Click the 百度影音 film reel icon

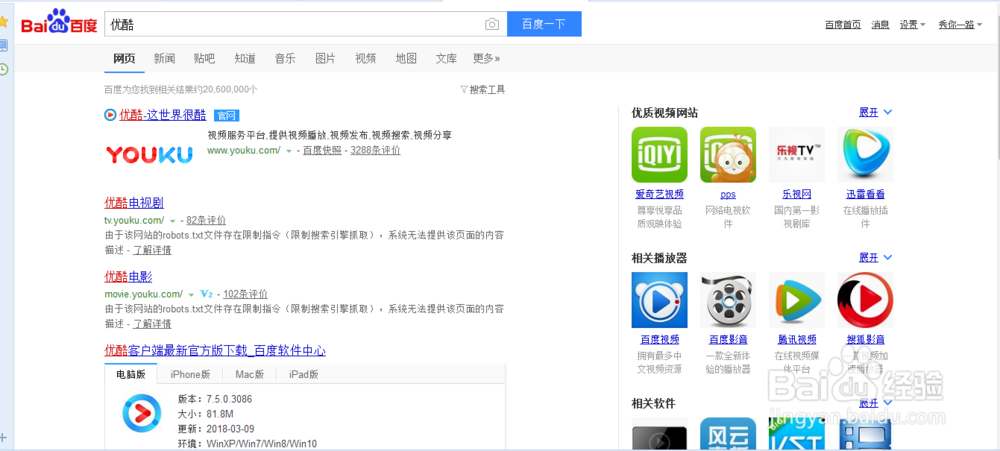coord(728,300)
